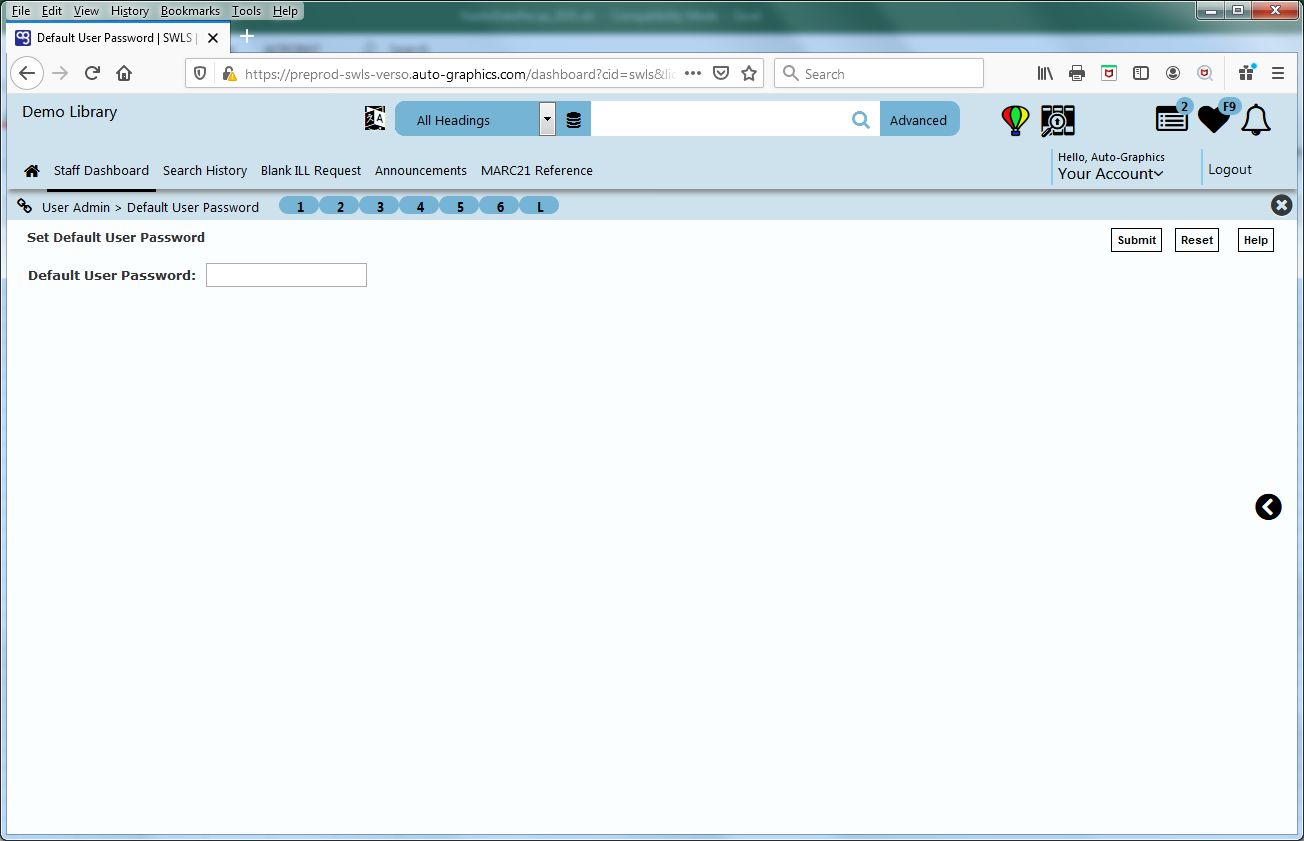Click the Default User Password input field
Image resolution: width=1304 pixels, height=841 pixels.
286,275
